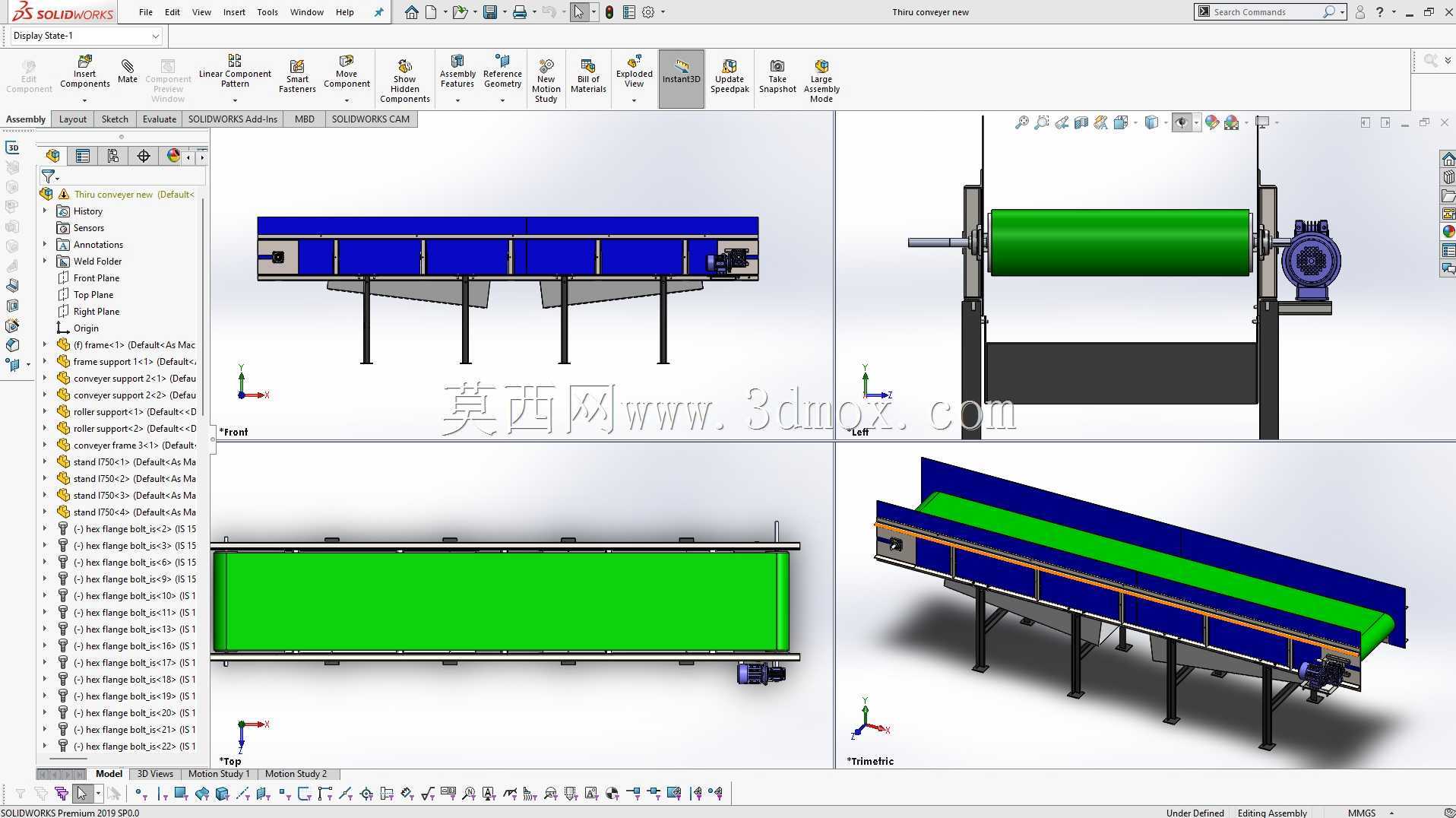Click the Save icon
Viewport: 1456px width, 818px height.
[x=490, y=12]
